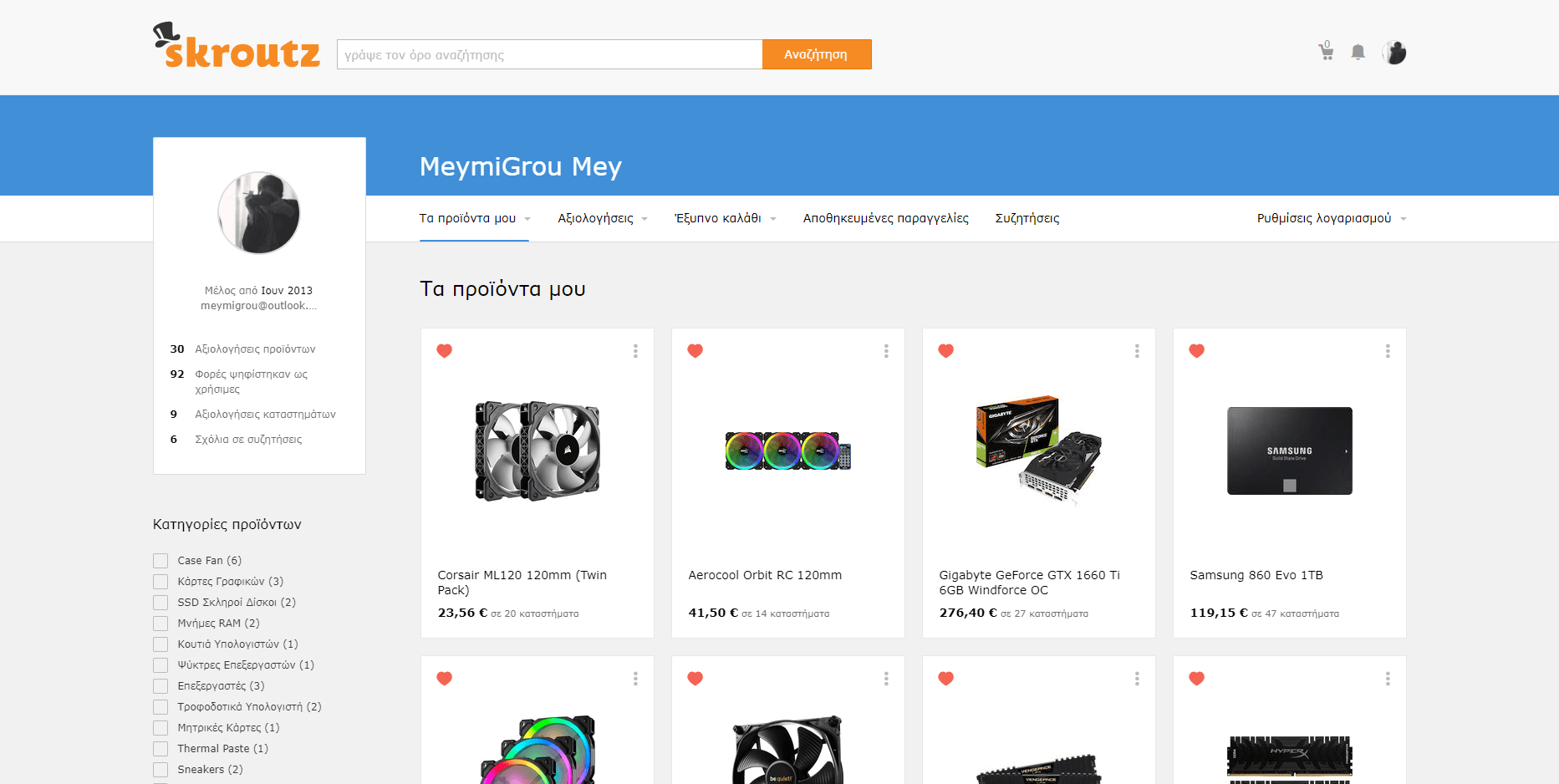Unfavorite the Corsair ML120 heart icon

tap(445, 351)
